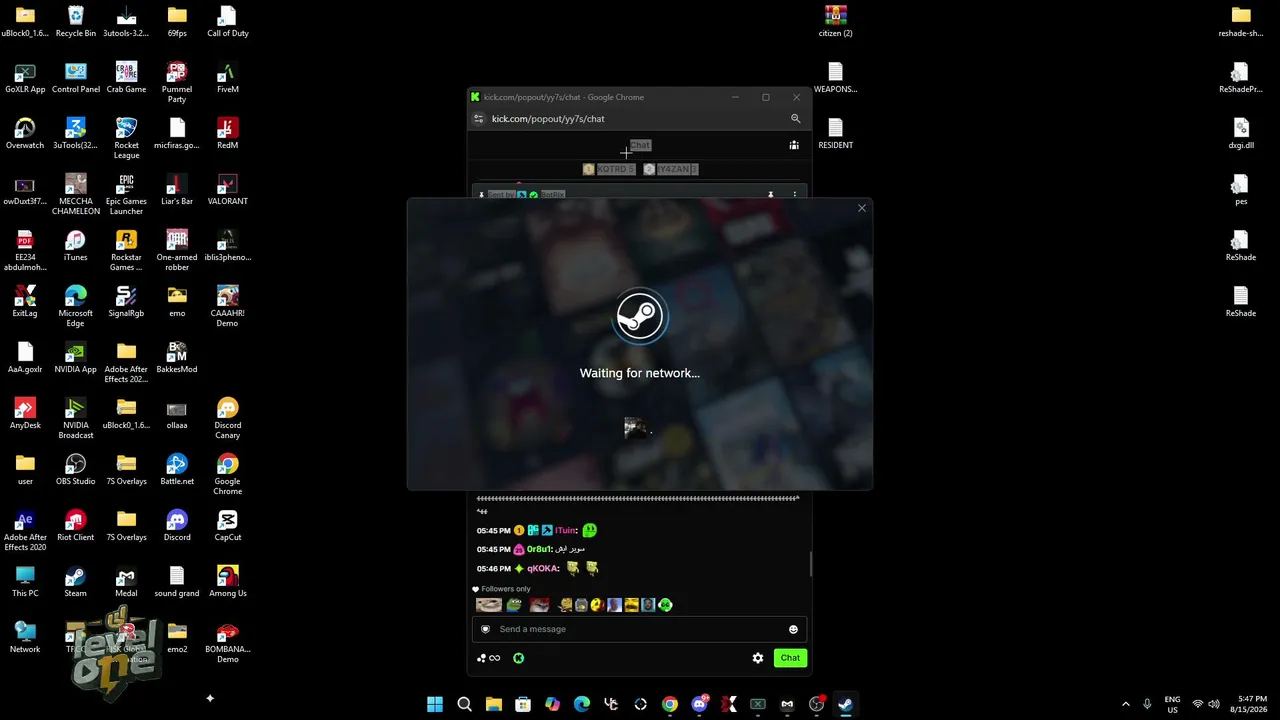
Task: Switch ENG US input language
Action: pyautogui.click(x=1172, y=704)
